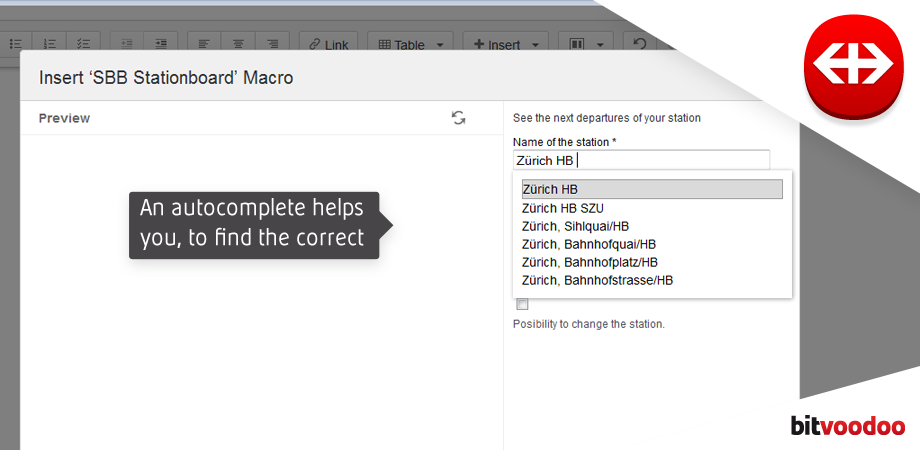
Task: Toggle the change station checkbox
Action: click(x=522, y=304)
